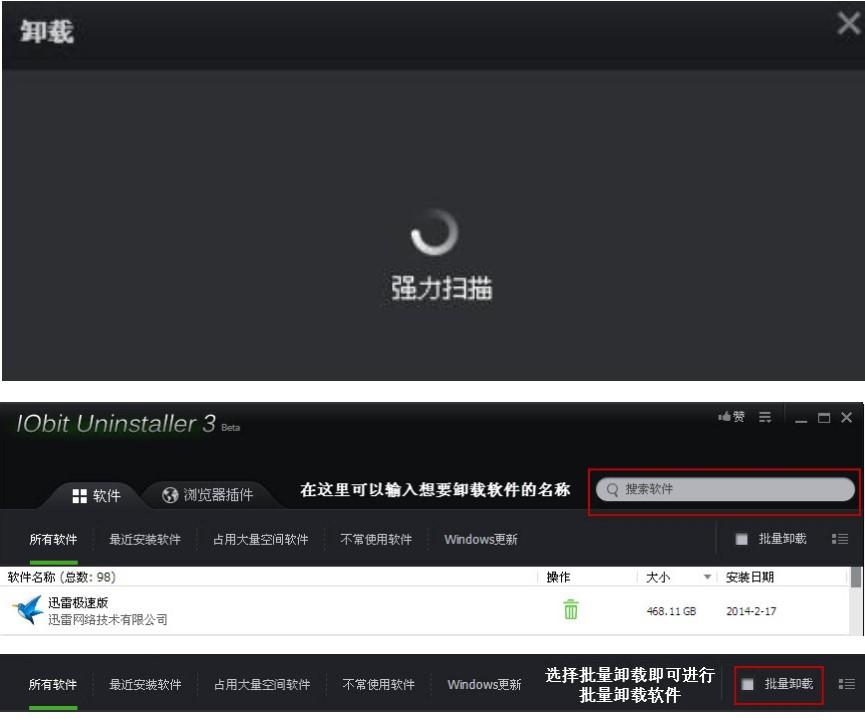Click the 搜索软件 search input field
The width and height of the screenshot is (865, 727).
724,489
